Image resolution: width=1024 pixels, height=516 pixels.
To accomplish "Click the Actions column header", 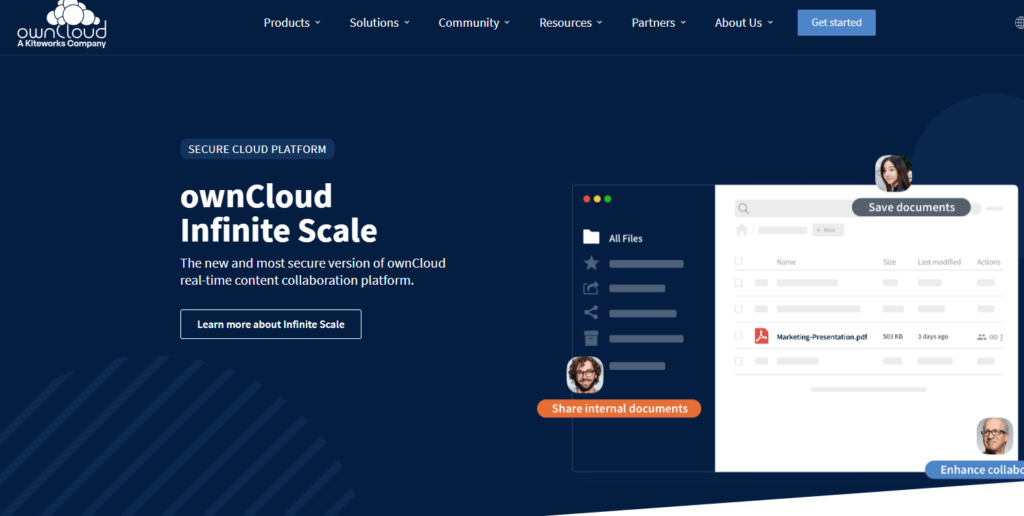I will (x=989, y=262).
